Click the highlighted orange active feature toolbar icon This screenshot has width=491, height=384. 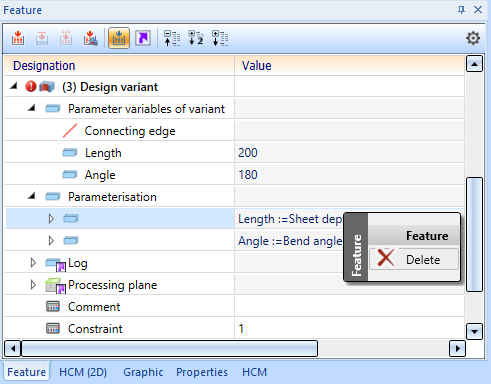[x=119, y=38]
